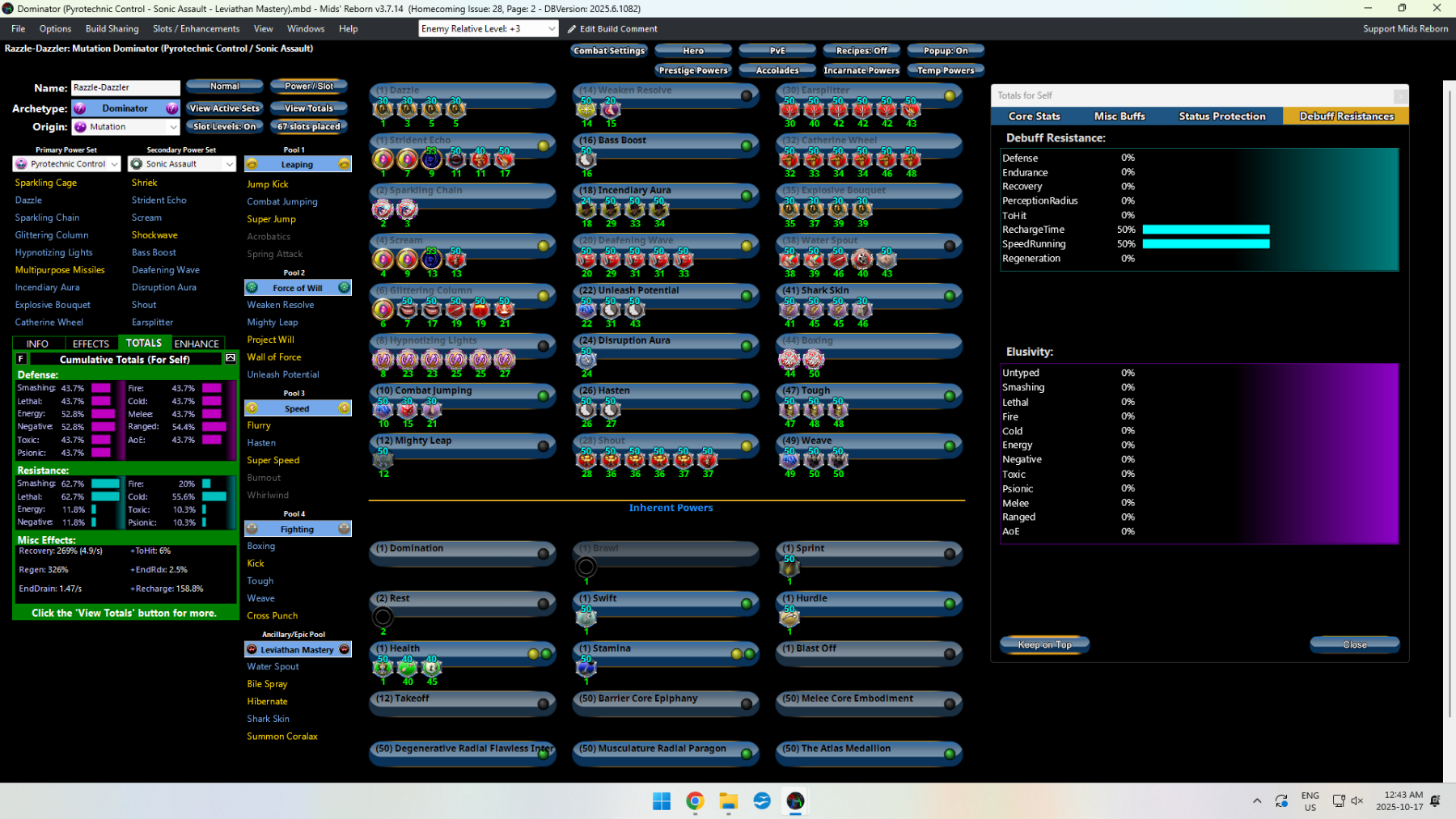Toggle the Weave power active indicator
This screenshot has height=819, width=1456.
tap(950, 446)
